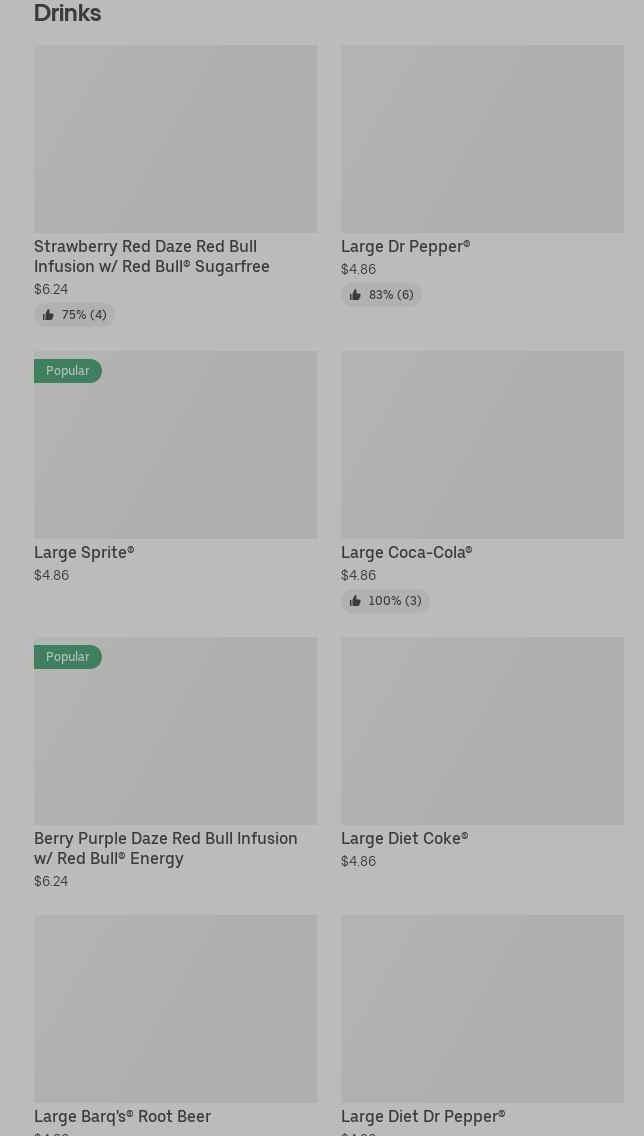
Task: Open Large Barq's Root Beer item
Action: (122, 1116)
